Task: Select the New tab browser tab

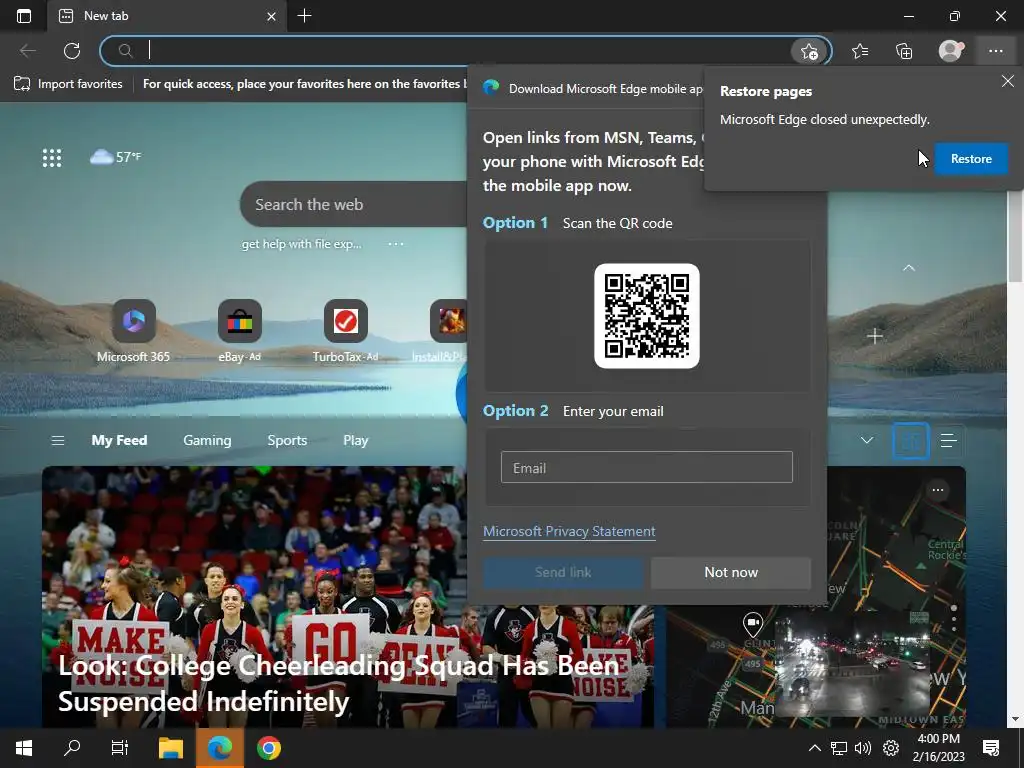Action: click(x=167, y=16)
